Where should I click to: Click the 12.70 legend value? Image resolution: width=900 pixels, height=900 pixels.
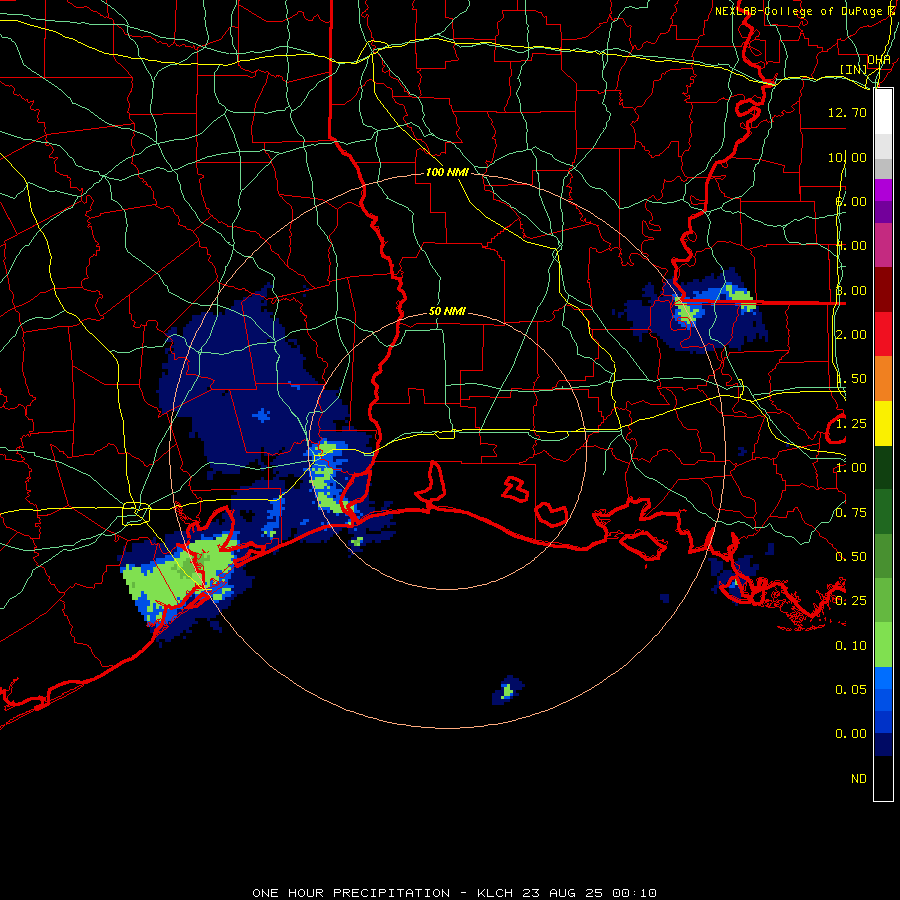pos(847,112)
